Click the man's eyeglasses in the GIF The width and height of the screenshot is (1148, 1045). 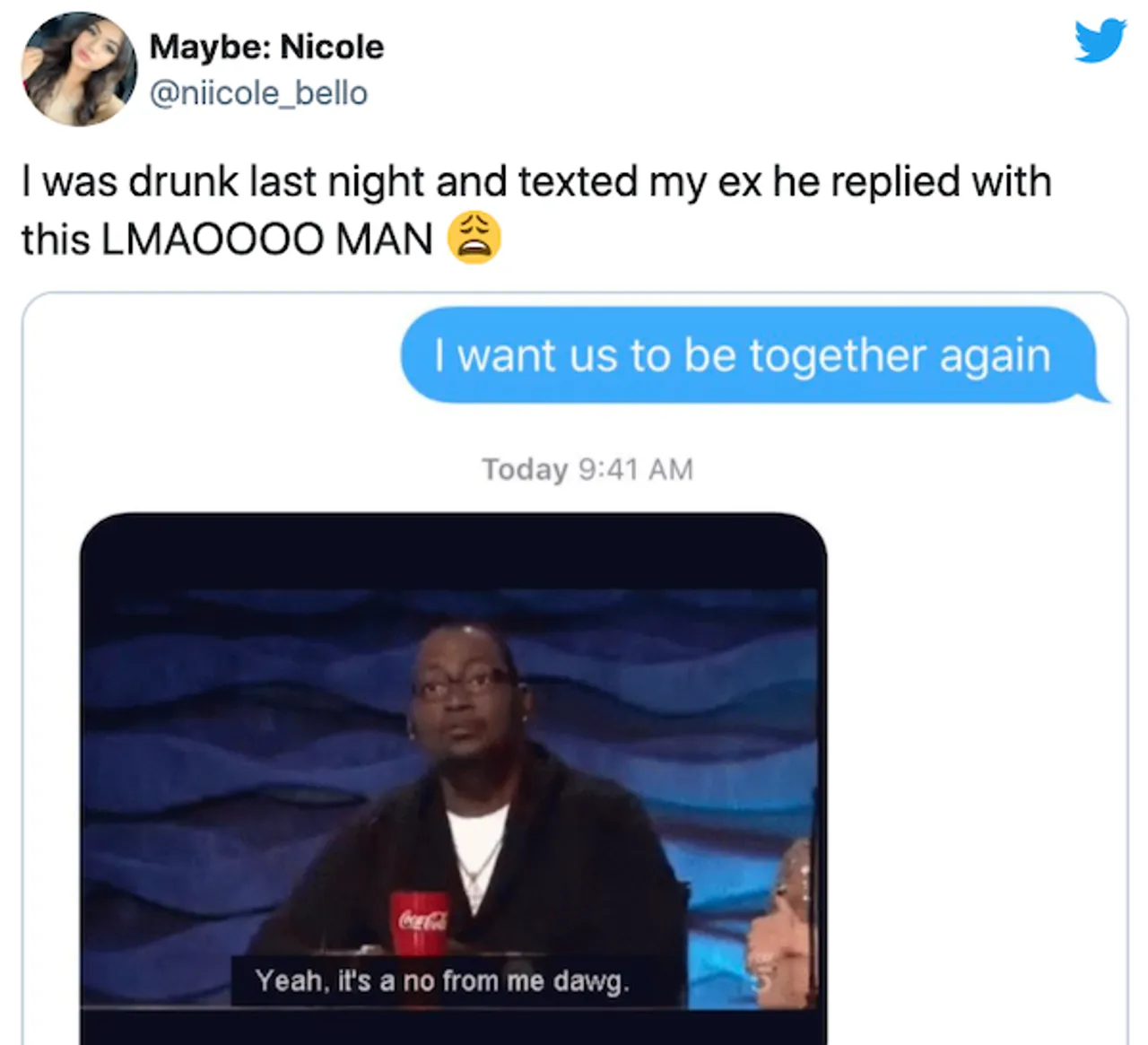pyautogui.click(x=460, y=685)
